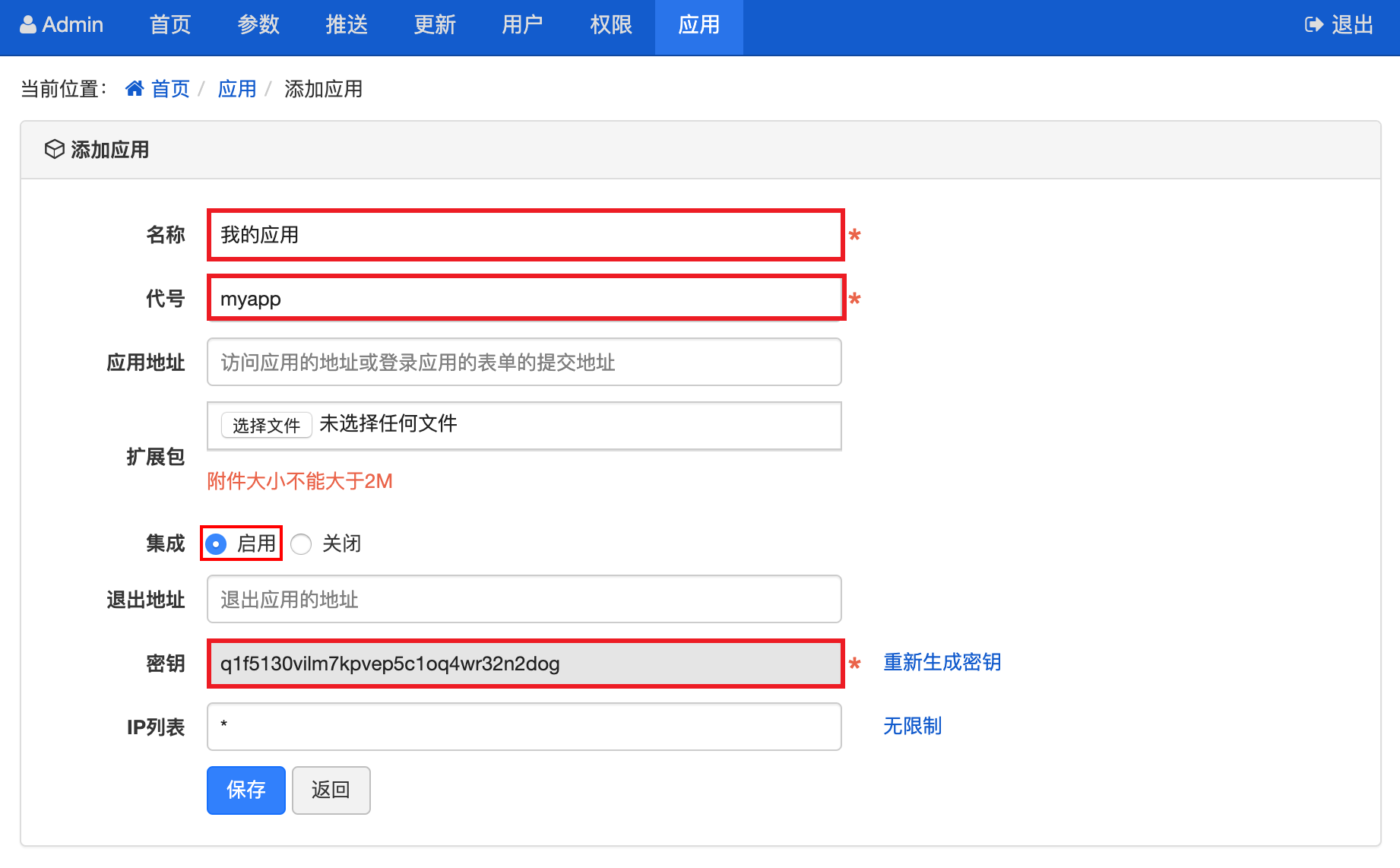Open the 更新 navigation item
Image resolution: width=1400 pixels, height=868 pixels.
click(x=434, y=25)
